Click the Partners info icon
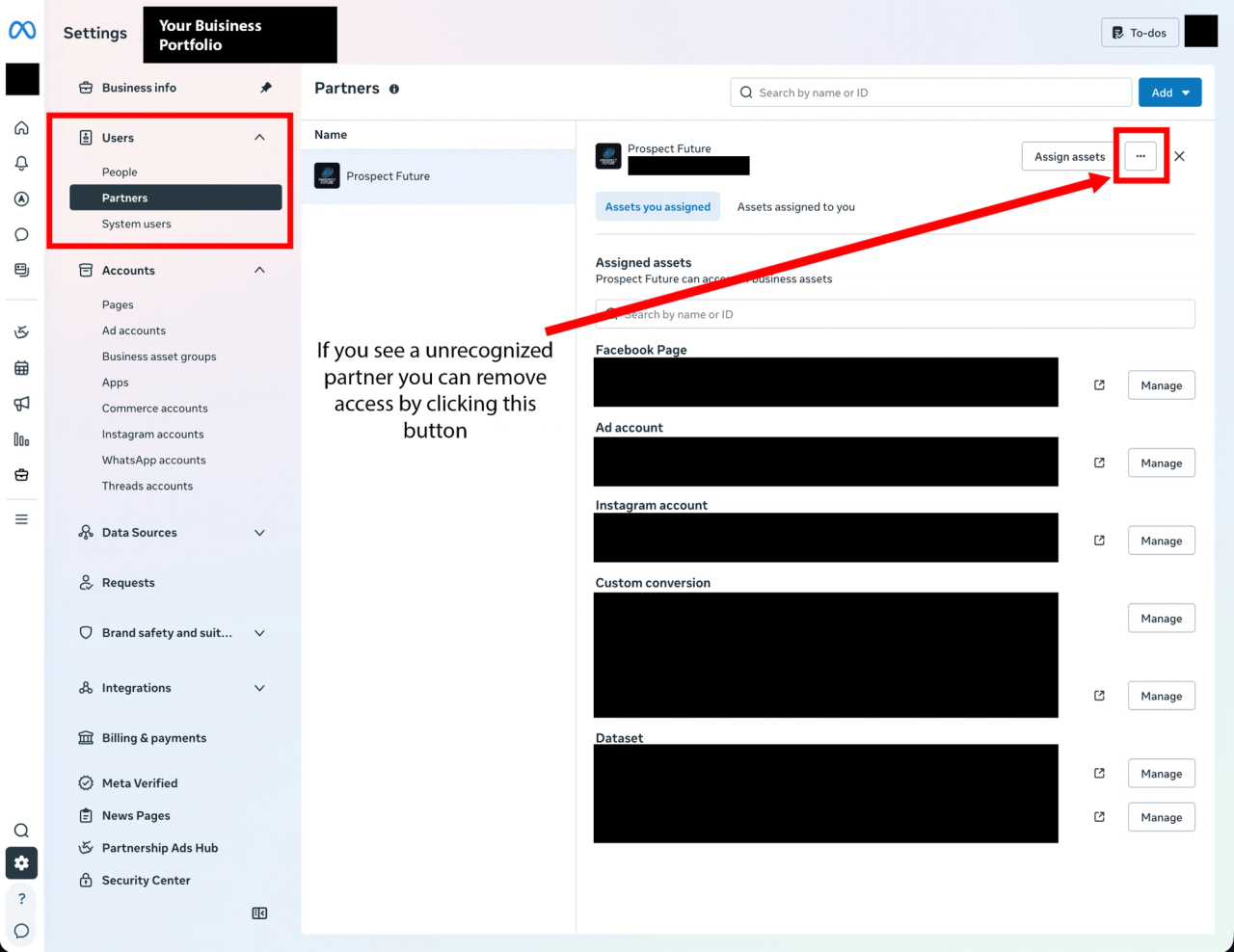 (x=394, y=89)
